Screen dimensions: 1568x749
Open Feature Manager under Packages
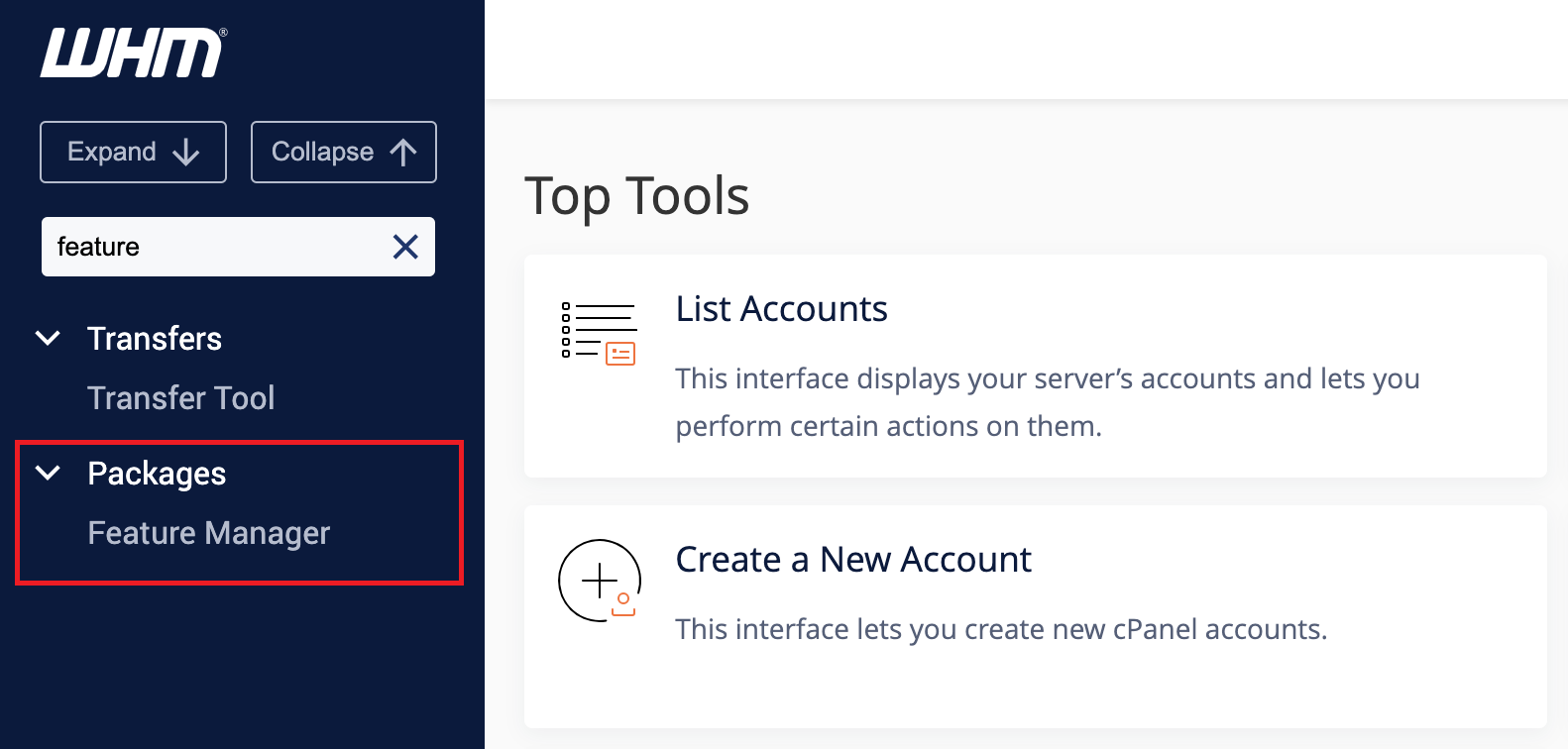(x=208, y=533)
